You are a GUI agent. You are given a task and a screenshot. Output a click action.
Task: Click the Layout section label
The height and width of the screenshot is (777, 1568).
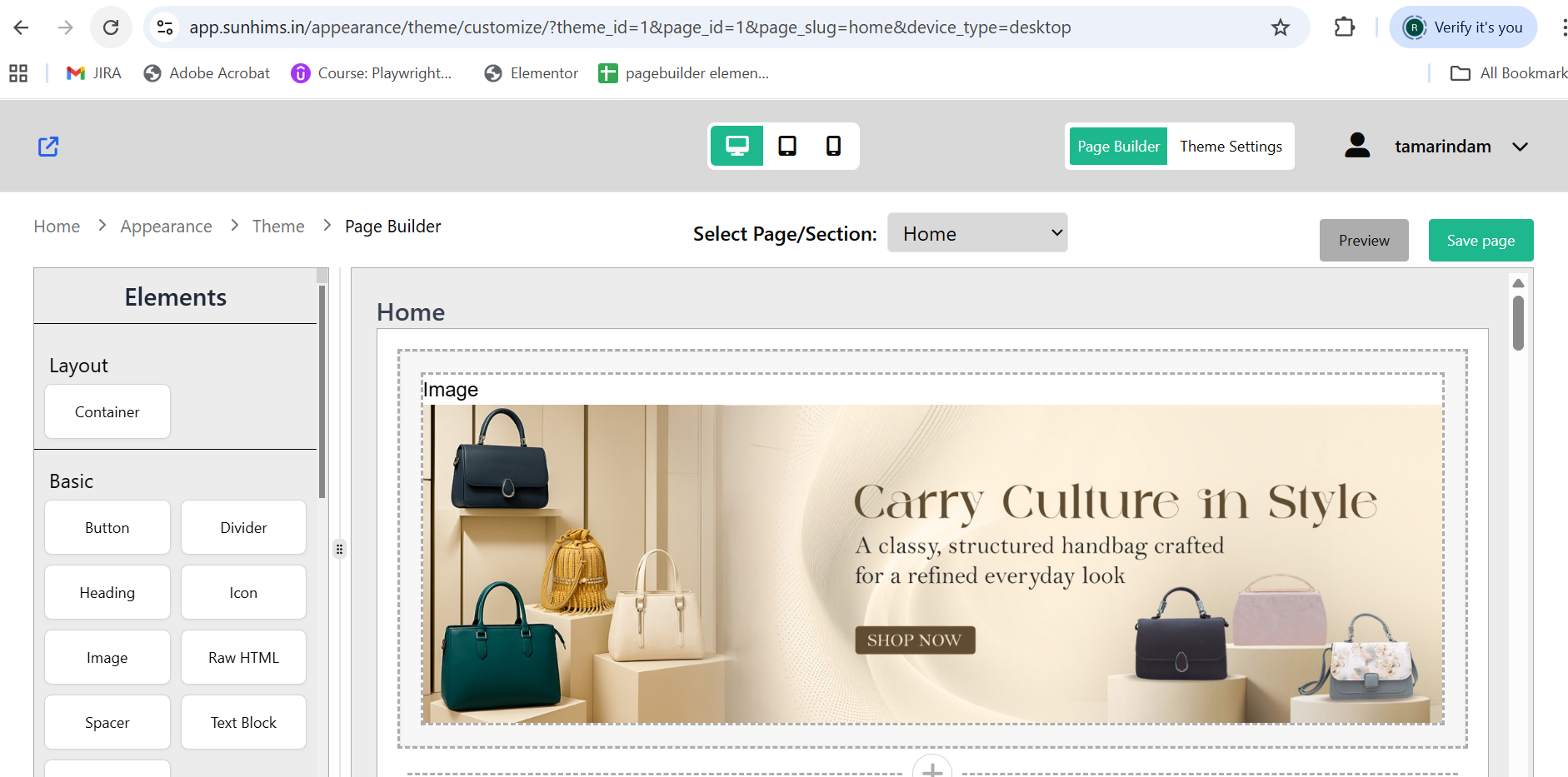coord(78,366)
